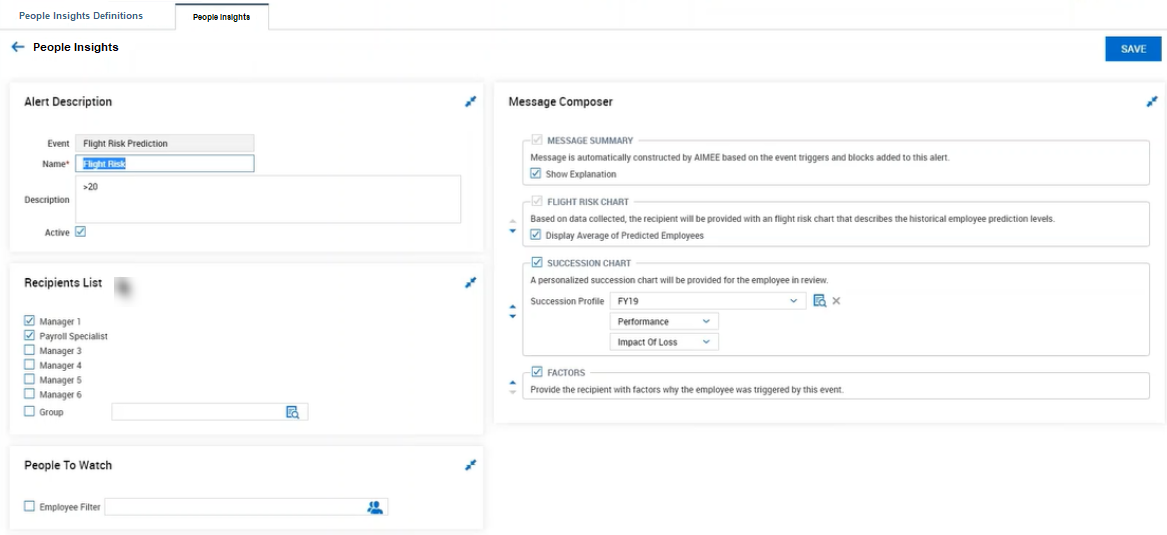Switch to People Insights Definitions tab
The height and width of the screenshot is (535, 1167).
coord(81,16)
